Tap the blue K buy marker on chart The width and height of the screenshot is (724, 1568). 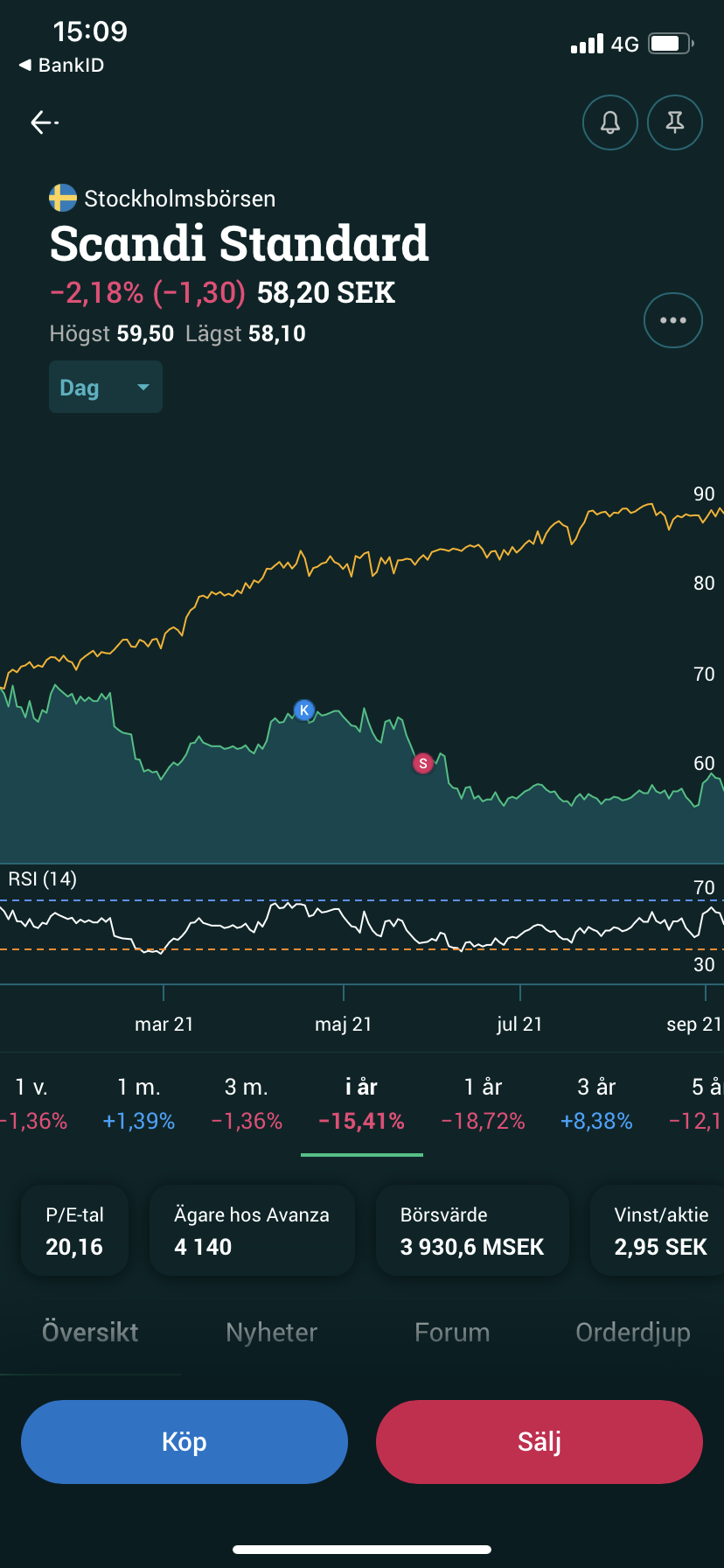tap(303, 710)
